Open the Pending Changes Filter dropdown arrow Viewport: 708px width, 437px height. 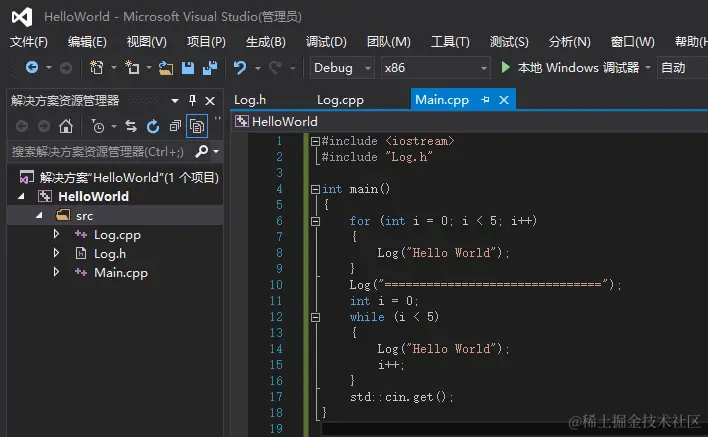click(x=114, y=127)
